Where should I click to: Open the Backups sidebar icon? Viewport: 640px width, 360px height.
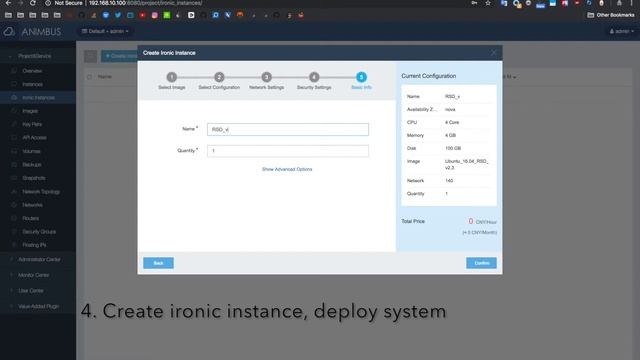coord(14,164)
